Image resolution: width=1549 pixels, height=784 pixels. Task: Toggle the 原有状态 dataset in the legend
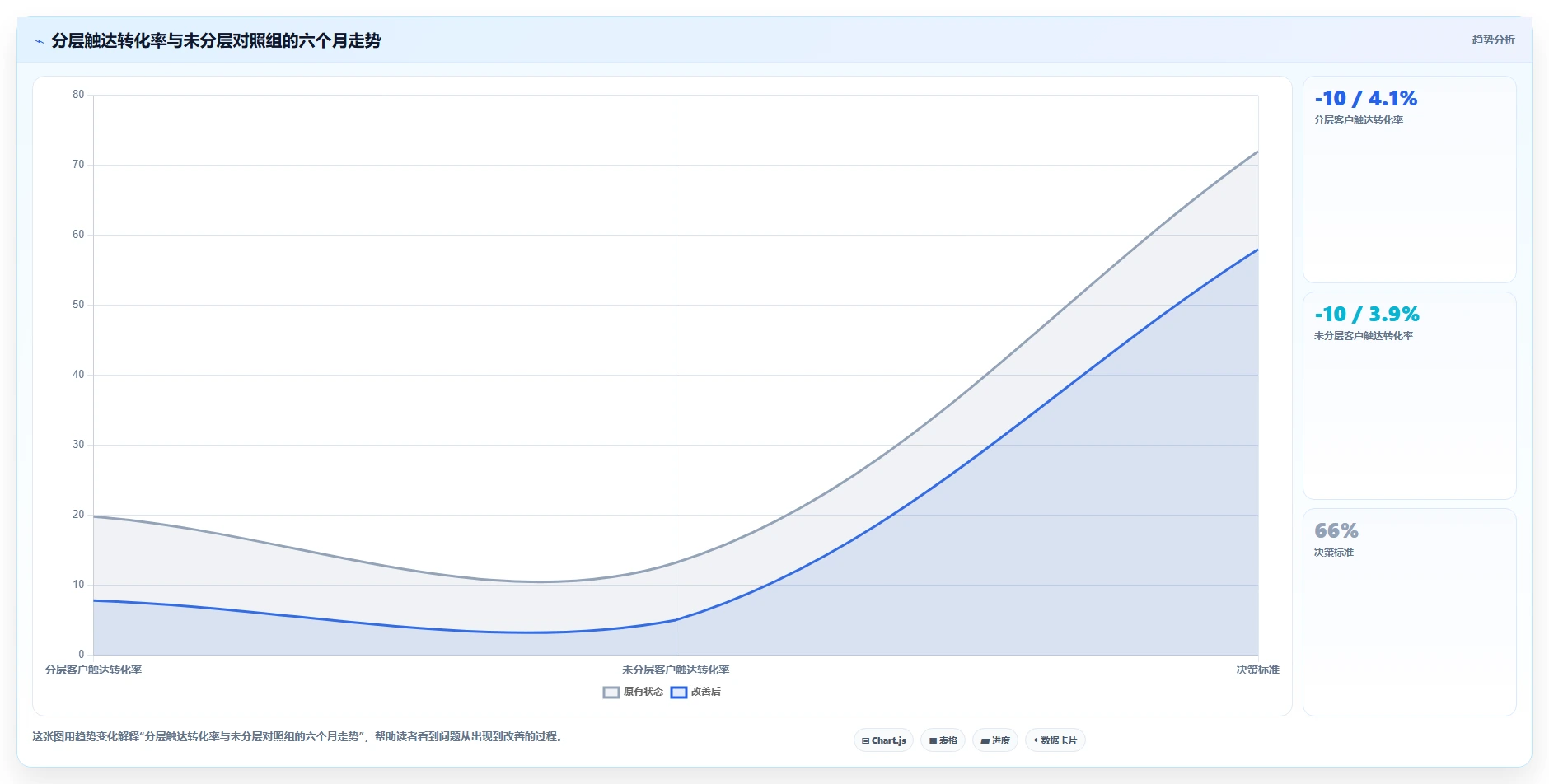(x=633, y=692)
